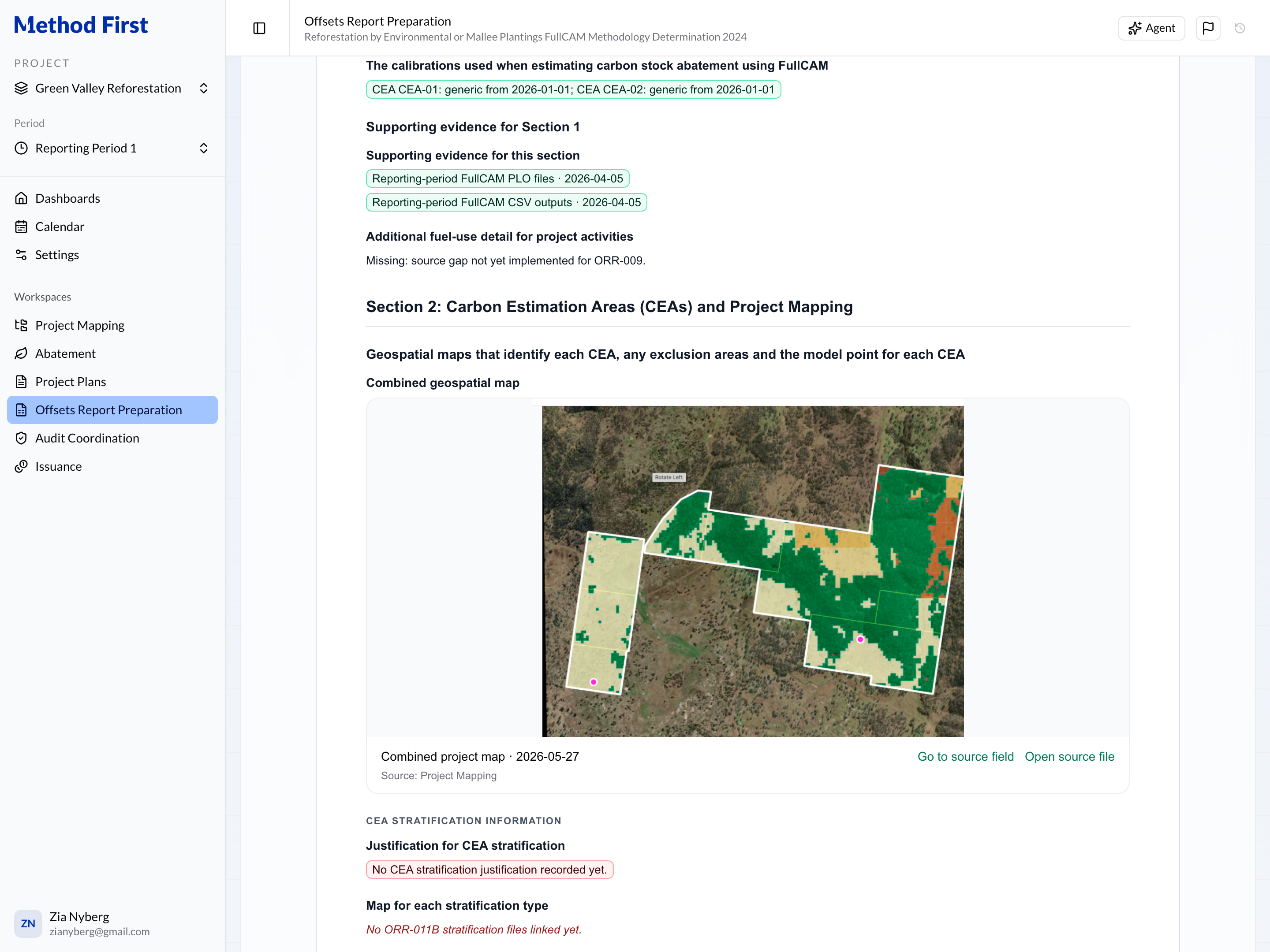Viewport: 1270px width, 952px height.
Task: Click the zianyberg@gmail.com email text
Action: coord(99,931)
